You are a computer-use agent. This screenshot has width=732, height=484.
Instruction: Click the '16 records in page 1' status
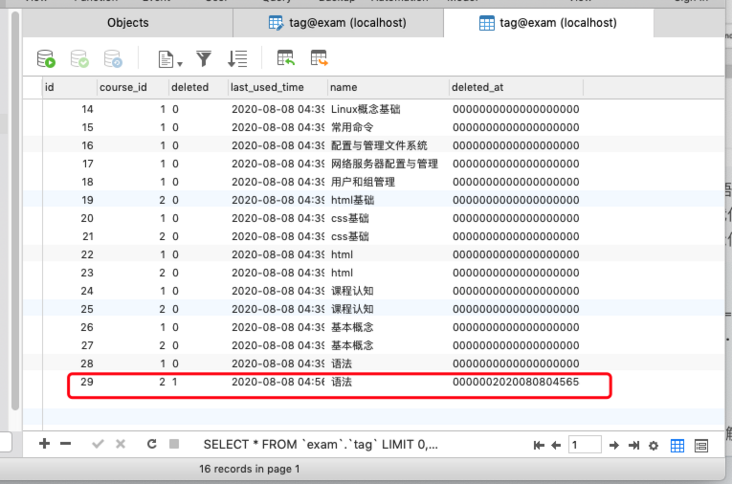point(249,469)
